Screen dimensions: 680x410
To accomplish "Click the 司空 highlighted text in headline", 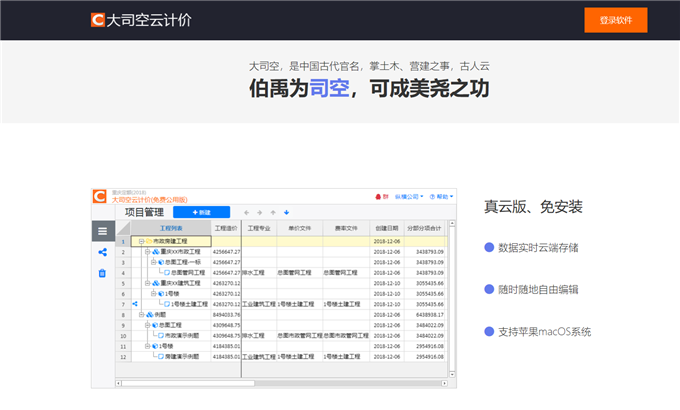I will click(x=331, y=88).
